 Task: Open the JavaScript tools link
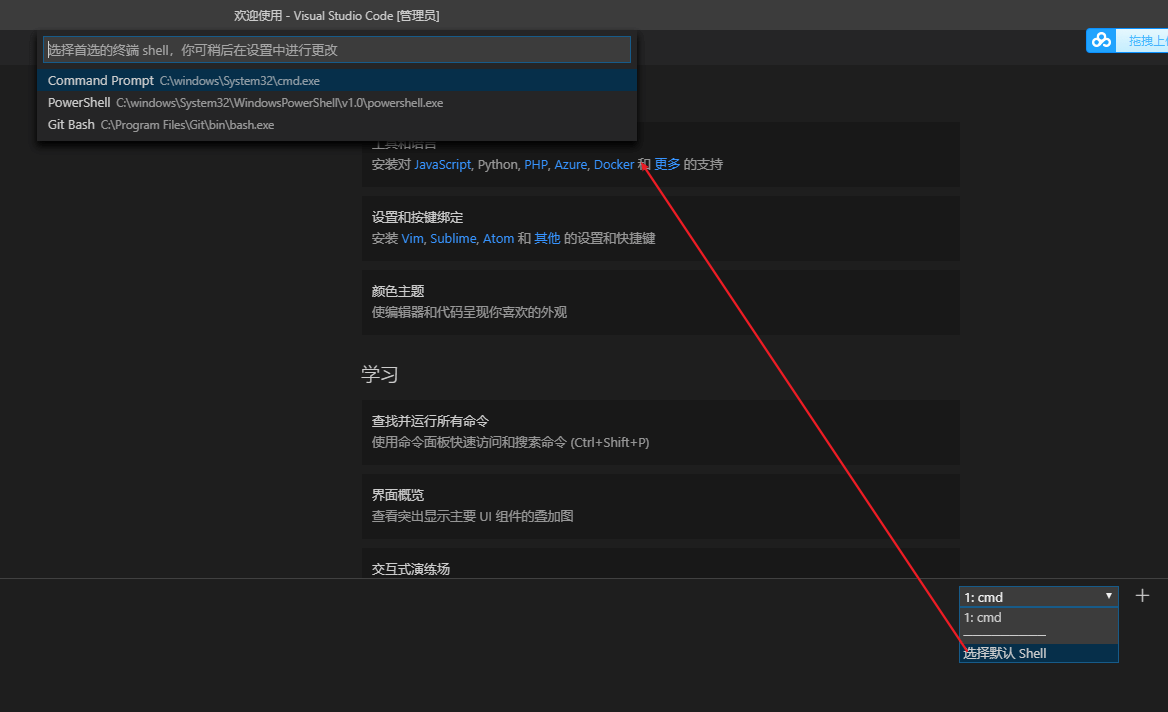pyautogui.click(x=442, y=165)
